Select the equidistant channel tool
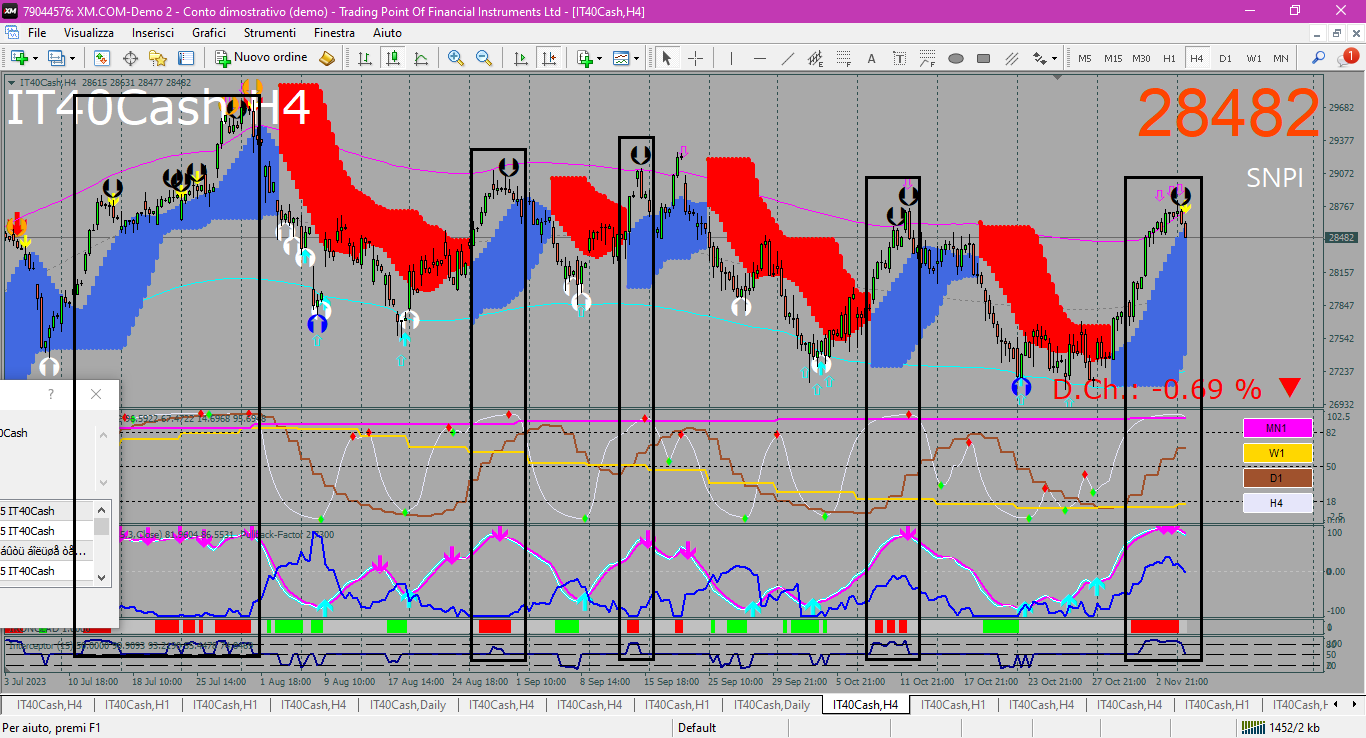The height and width of the screenshot is (738, 1366). (815, 58)
